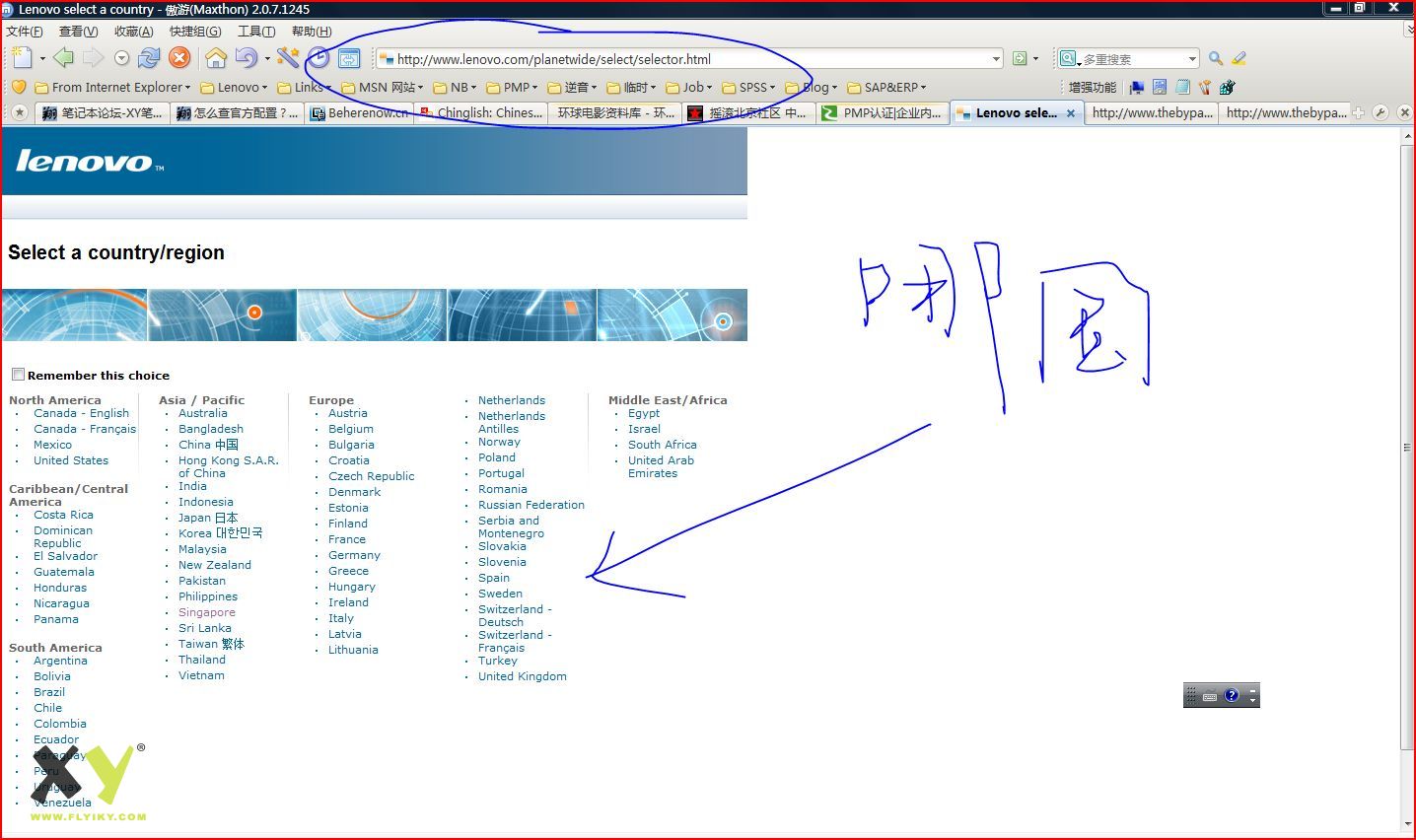Select the South Africa link
Screen dimensions: 1416x840
663,445
